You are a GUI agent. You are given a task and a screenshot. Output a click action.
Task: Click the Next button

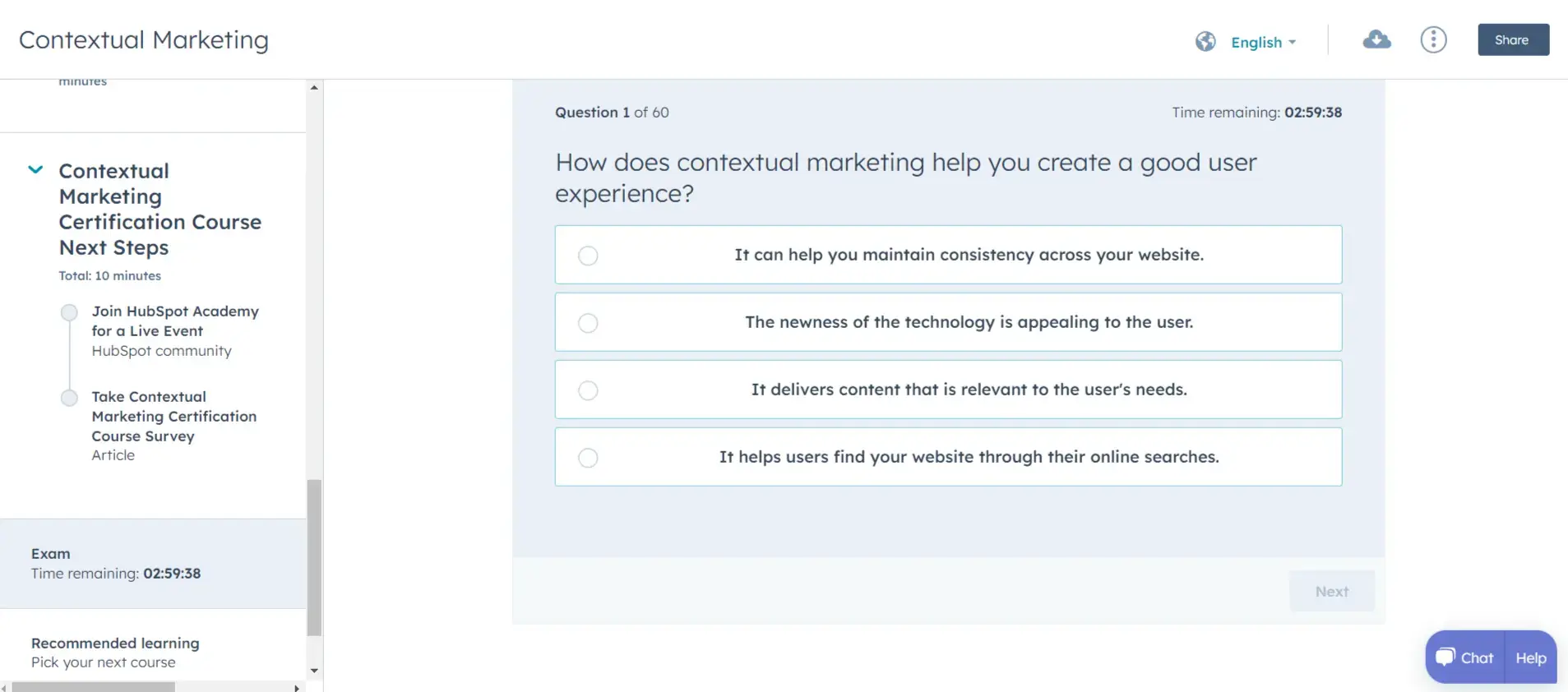(x=1331, y=591)
